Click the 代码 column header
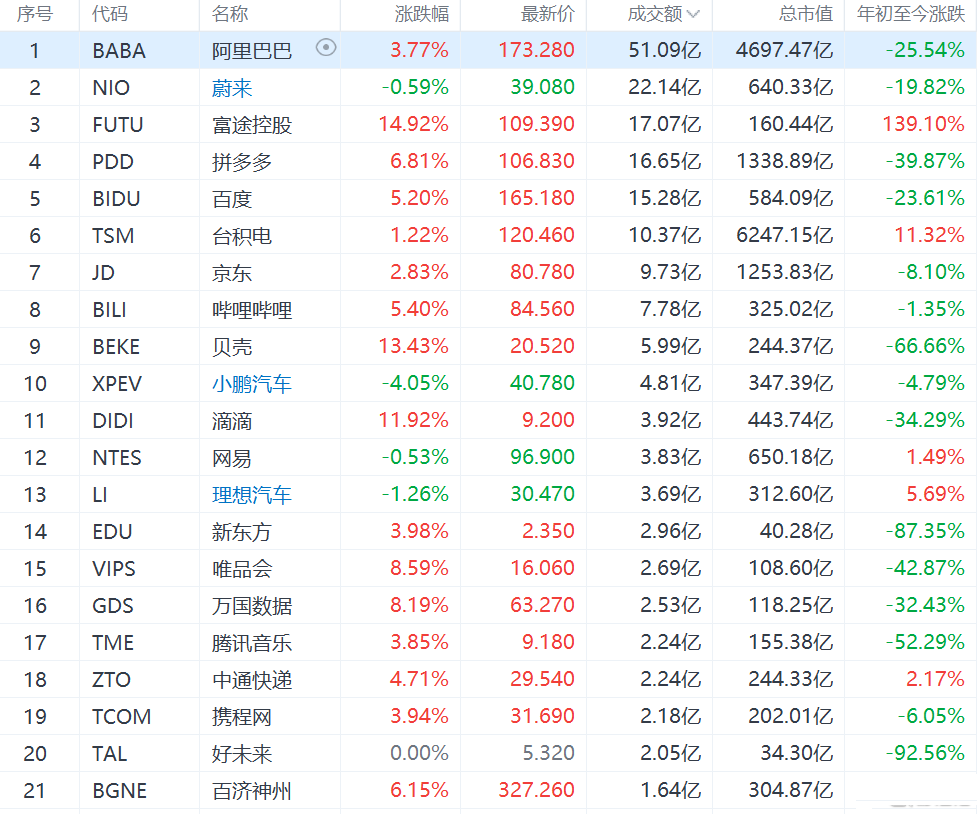Screen dimensions: 977x814 pos(110,14)
